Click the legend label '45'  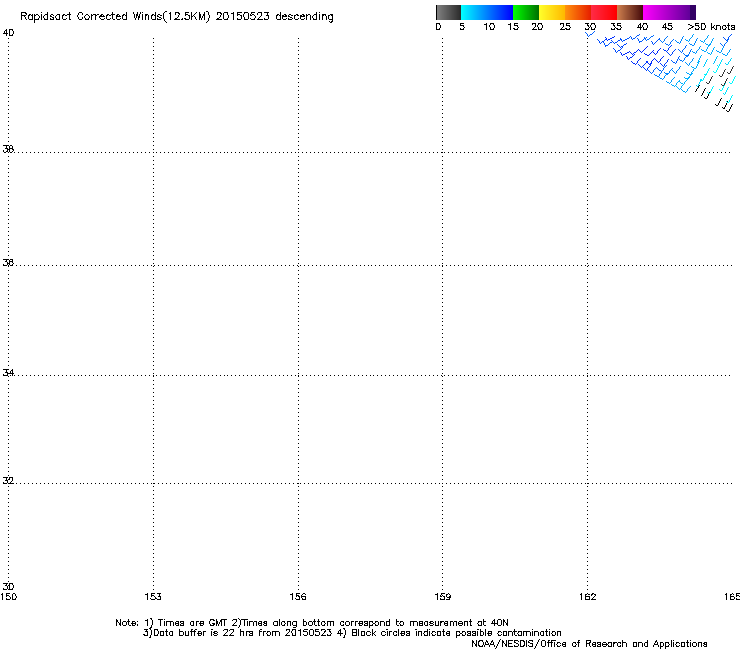667,27
